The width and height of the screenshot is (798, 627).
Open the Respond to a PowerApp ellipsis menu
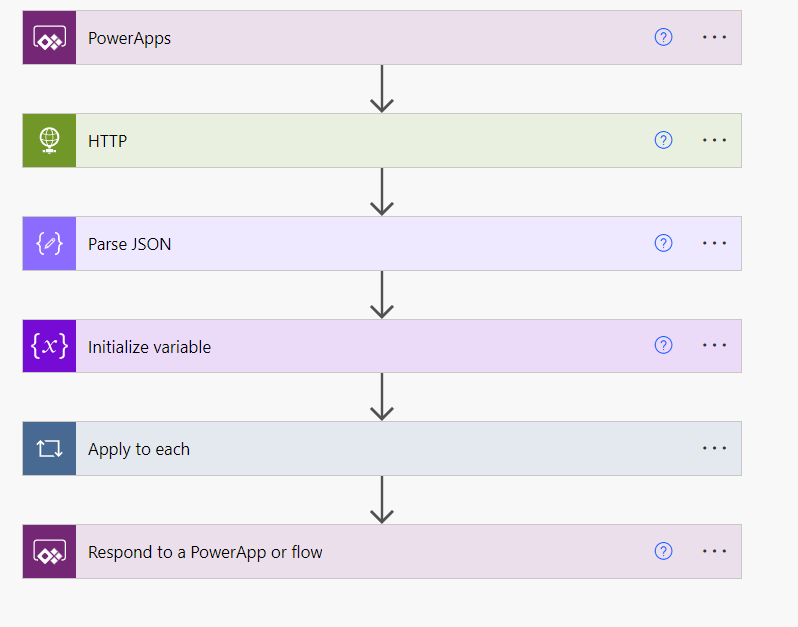pos(714,551)
